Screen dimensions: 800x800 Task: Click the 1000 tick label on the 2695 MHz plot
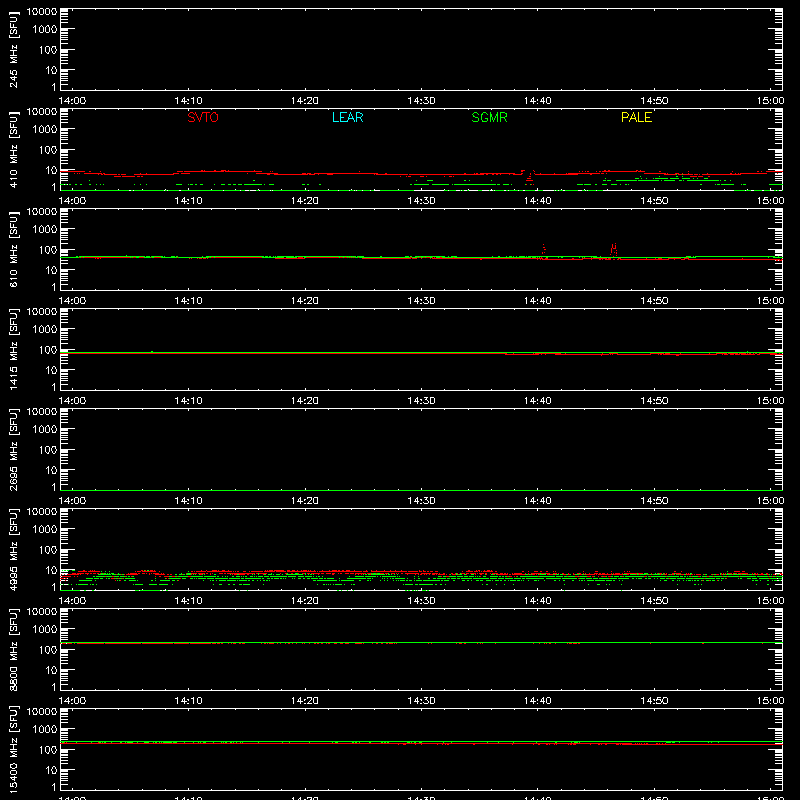(45, 430)
